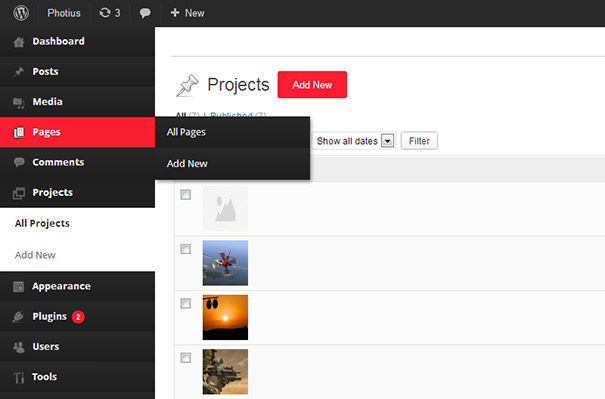Select the Pages menu item

78,132
